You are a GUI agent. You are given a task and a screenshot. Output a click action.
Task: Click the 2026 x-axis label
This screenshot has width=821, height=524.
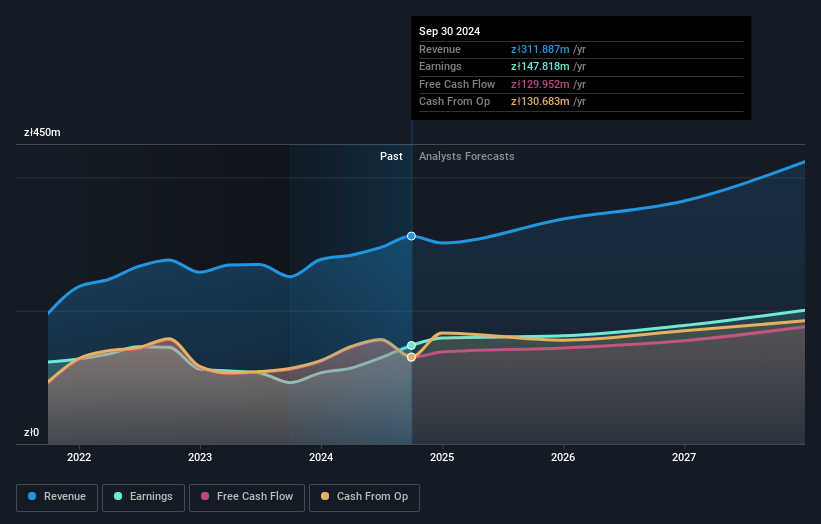[x=563, y=458]
